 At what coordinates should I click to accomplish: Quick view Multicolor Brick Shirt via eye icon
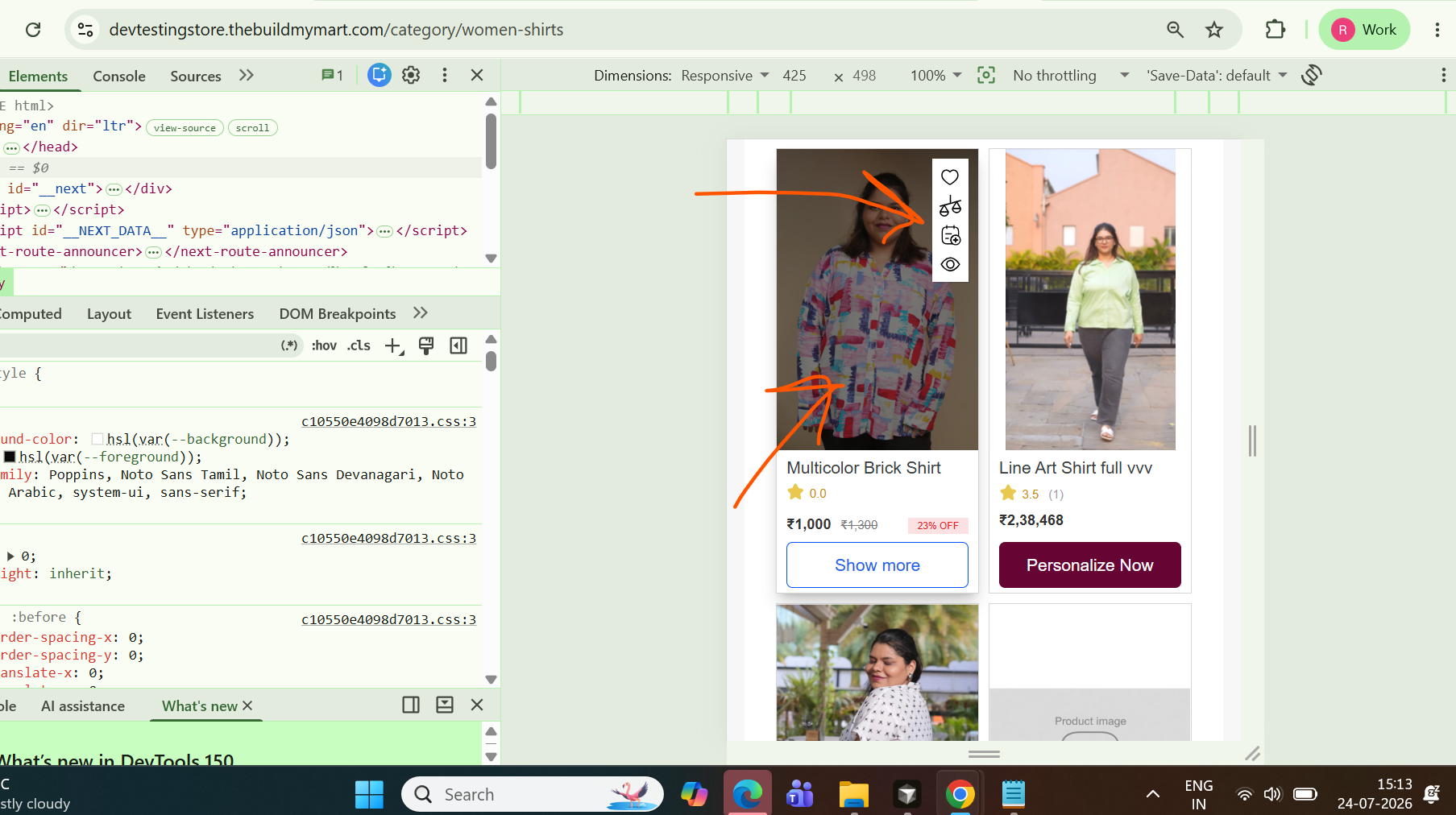tap(950, 264)
